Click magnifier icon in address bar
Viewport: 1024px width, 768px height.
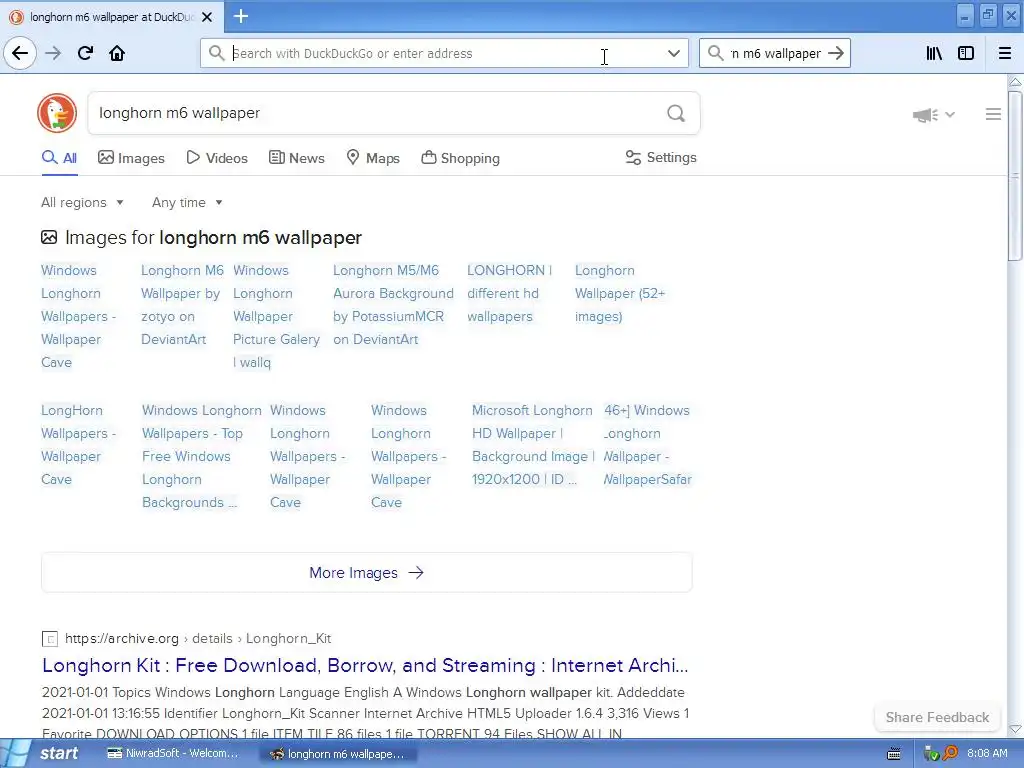[216, 53]
